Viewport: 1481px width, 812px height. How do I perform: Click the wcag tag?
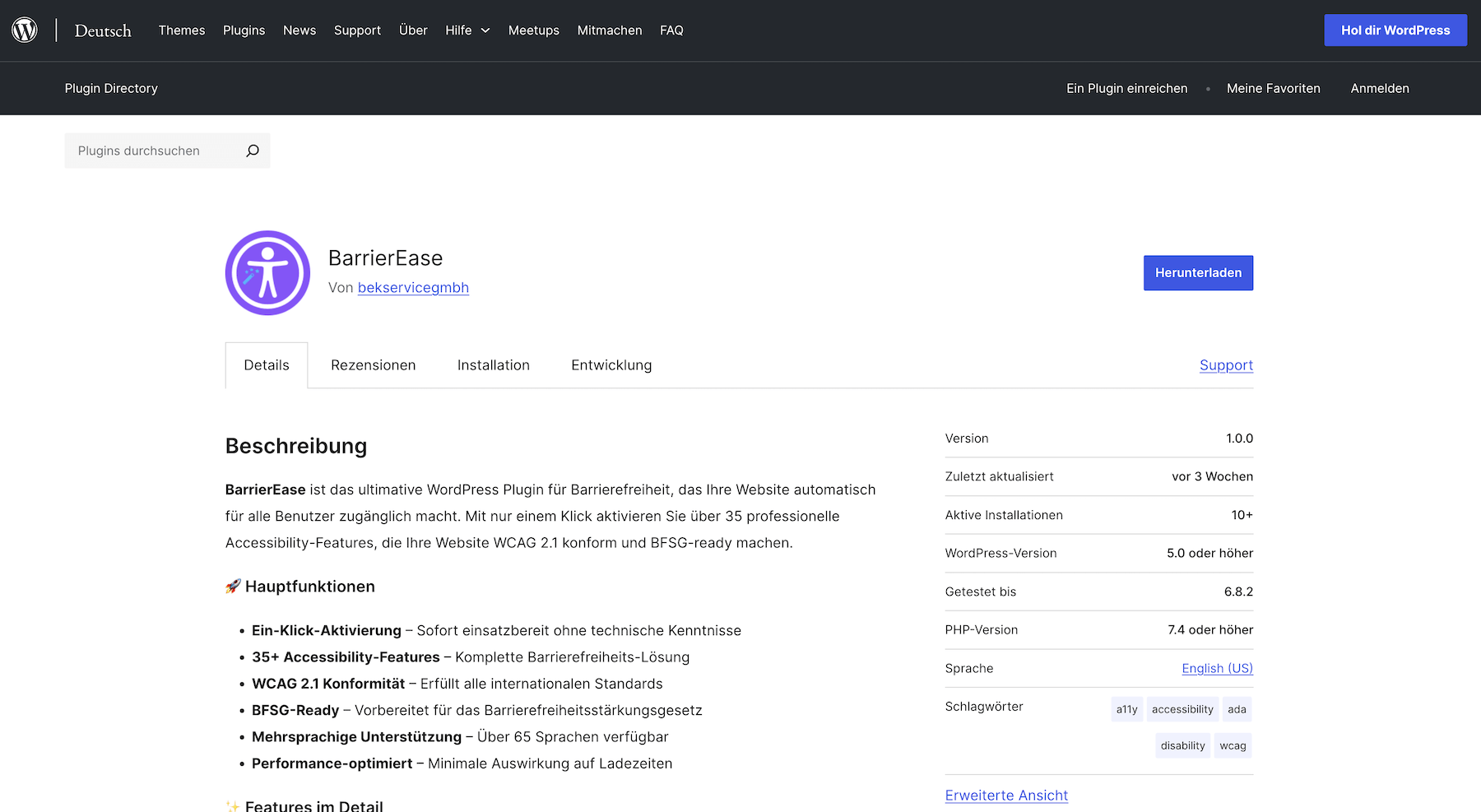pyautogui.click(x=1233, y=745)
